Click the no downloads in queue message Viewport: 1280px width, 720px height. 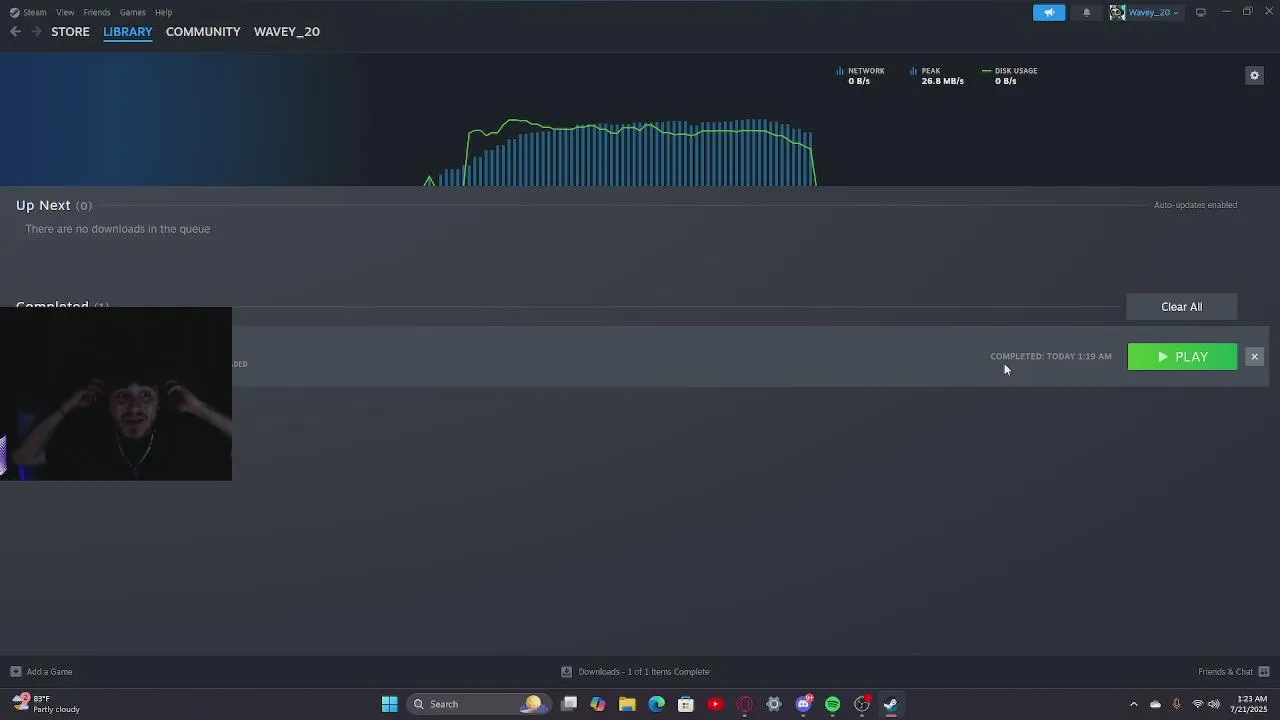(x=117, y=229)
